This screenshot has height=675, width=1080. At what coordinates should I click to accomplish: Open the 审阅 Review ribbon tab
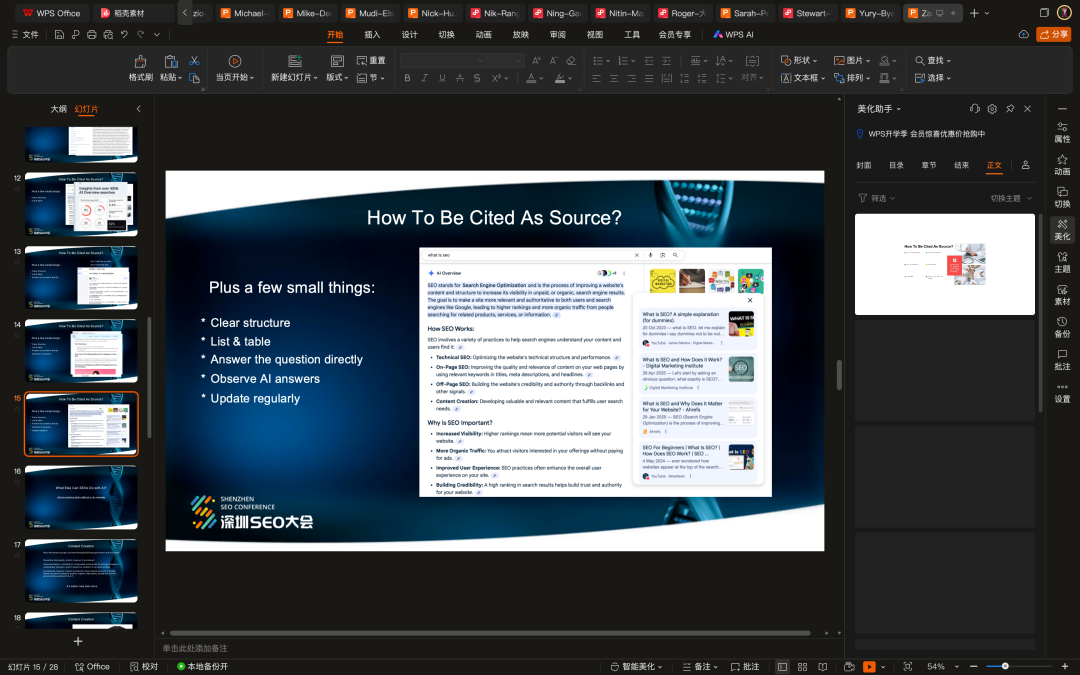pyautogui.click(x=557, y=34)
